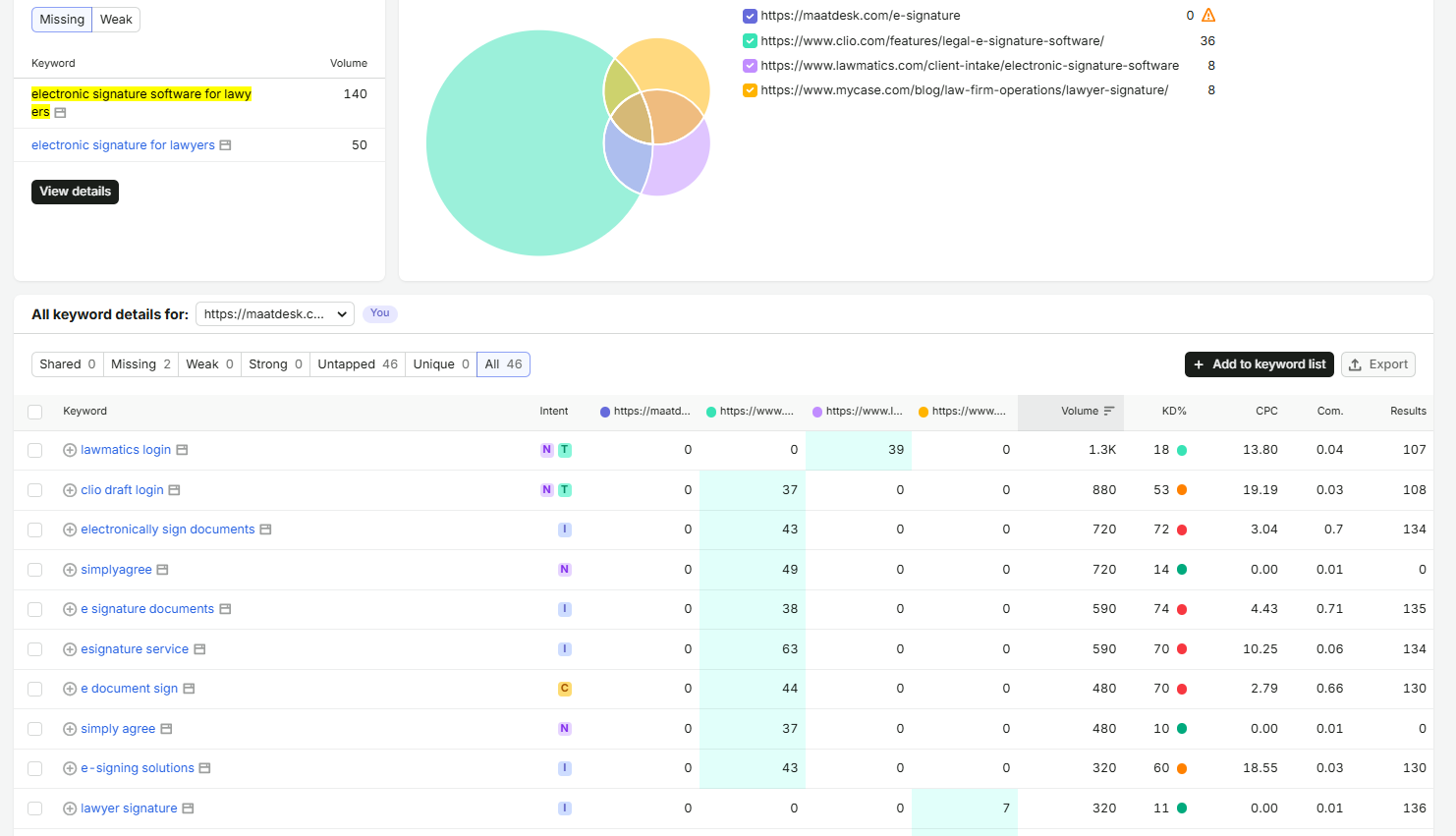This screenshot has height=836, width=1456.
Task: Add e document sign via plus icon
Action: click(70, 689)
